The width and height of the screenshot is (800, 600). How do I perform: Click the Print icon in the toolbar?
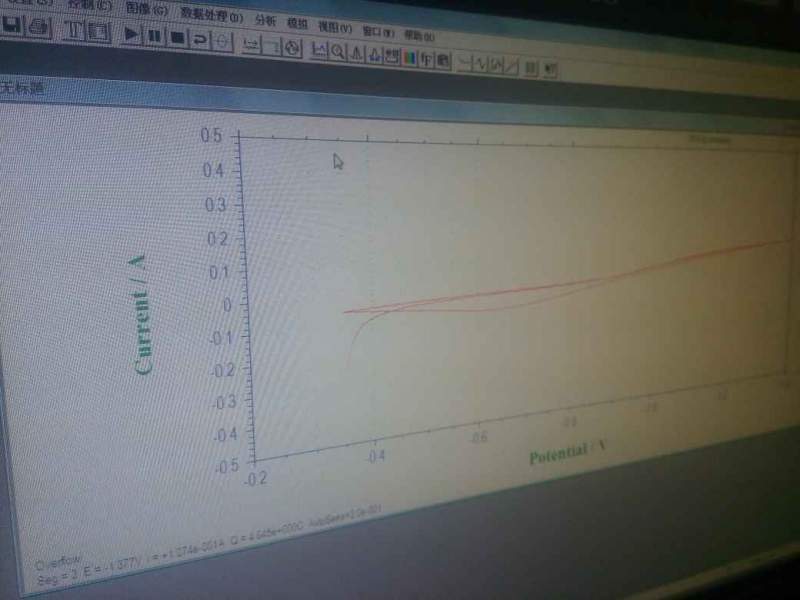click(x=39, y=27)
